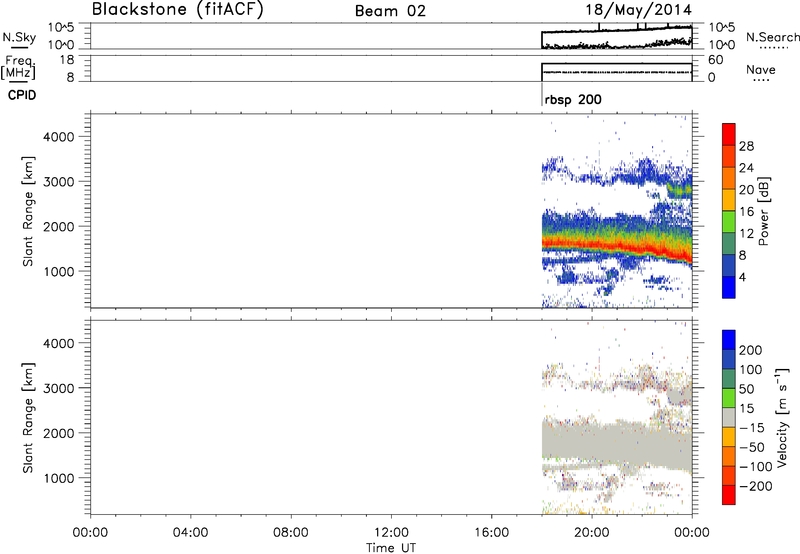Click the red bottom segment of Velocity color bar
Viewport: 800px width, 554px height.
tap(729, 495)
